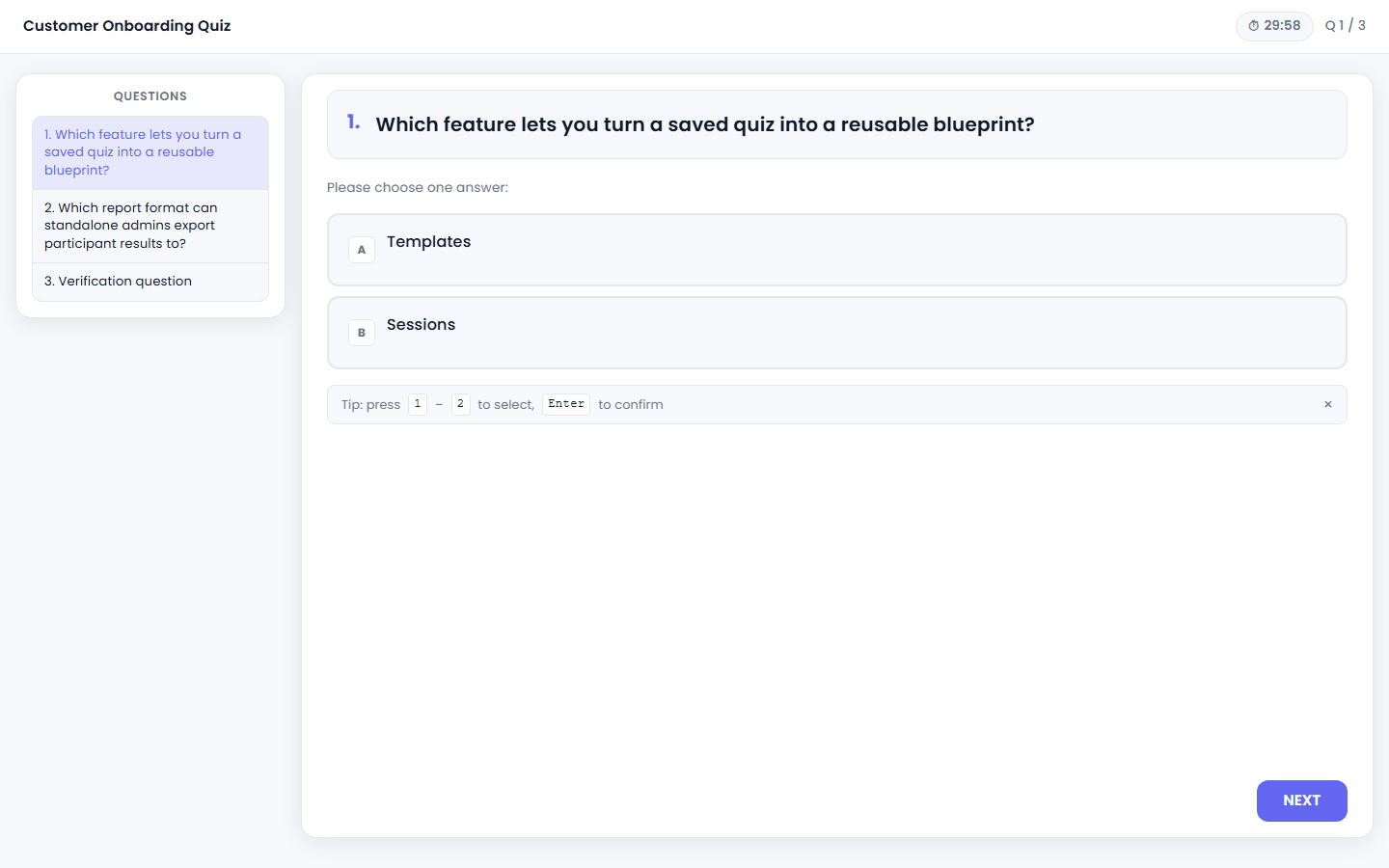Click the Customer Onboarding Quiz title

coord(126,26)
